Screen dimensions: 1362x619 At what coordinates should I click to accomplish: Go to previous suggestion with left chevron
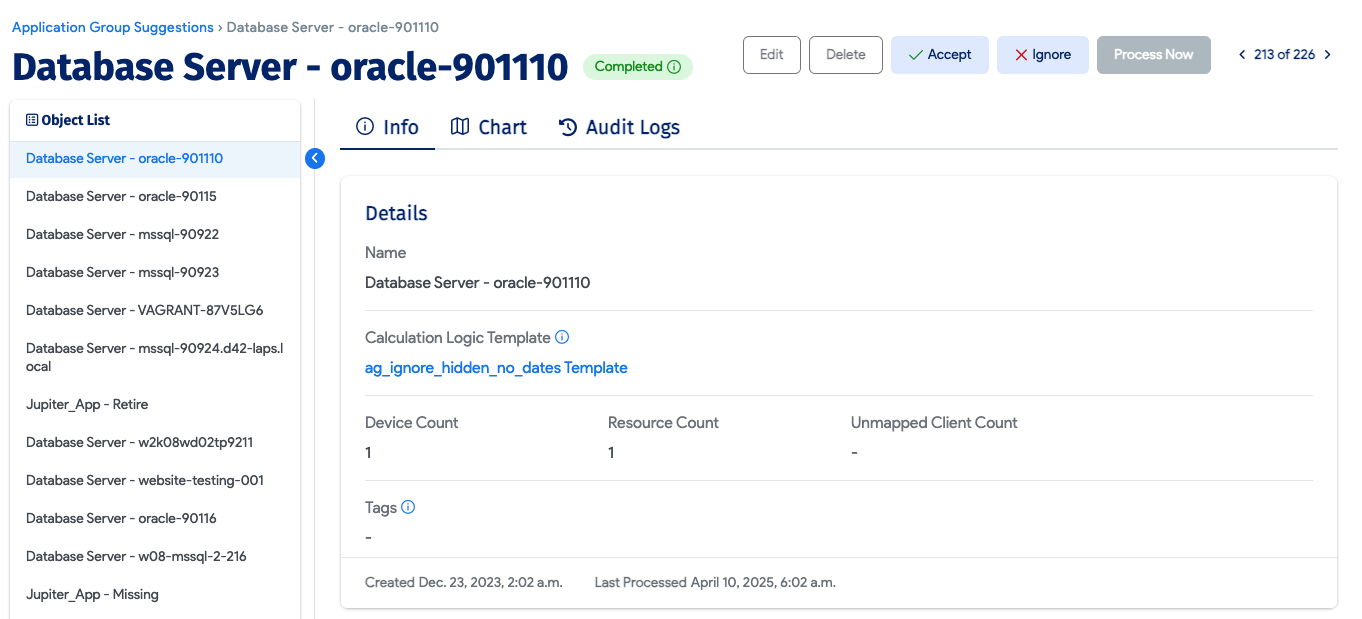click(1243, 55)
